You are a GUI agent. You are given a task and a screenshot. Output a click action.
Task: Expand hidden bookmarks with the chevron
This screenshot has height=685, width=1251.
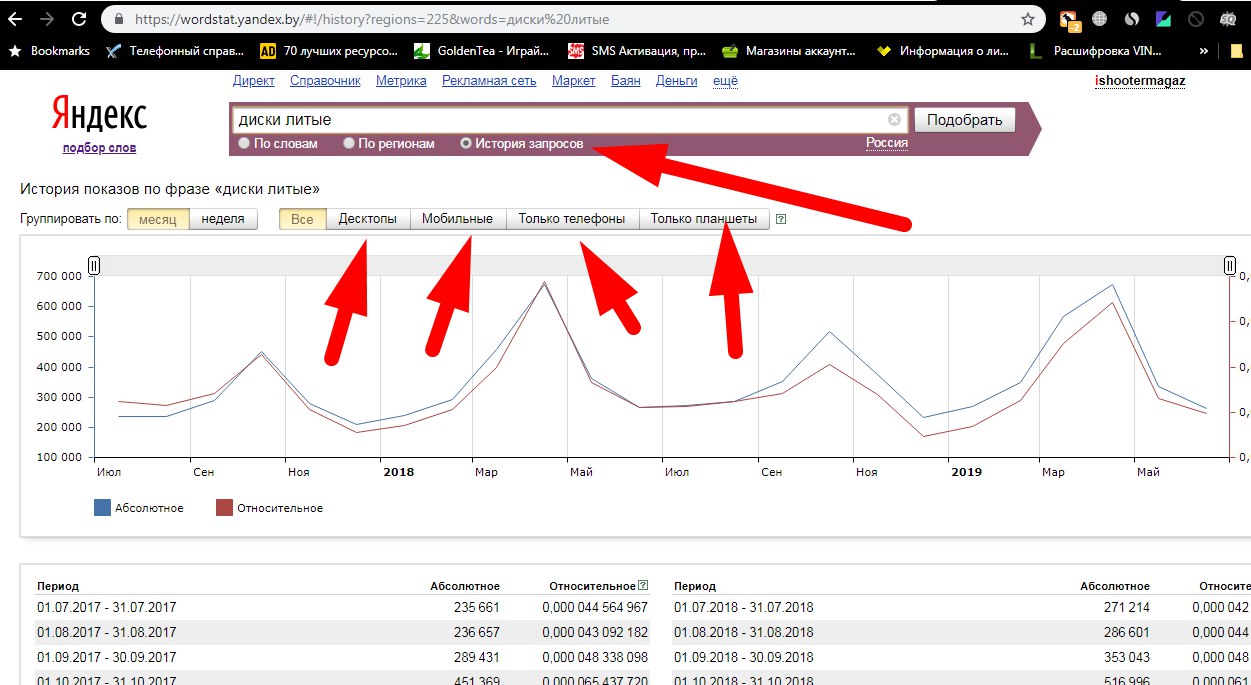point(1204,51)
